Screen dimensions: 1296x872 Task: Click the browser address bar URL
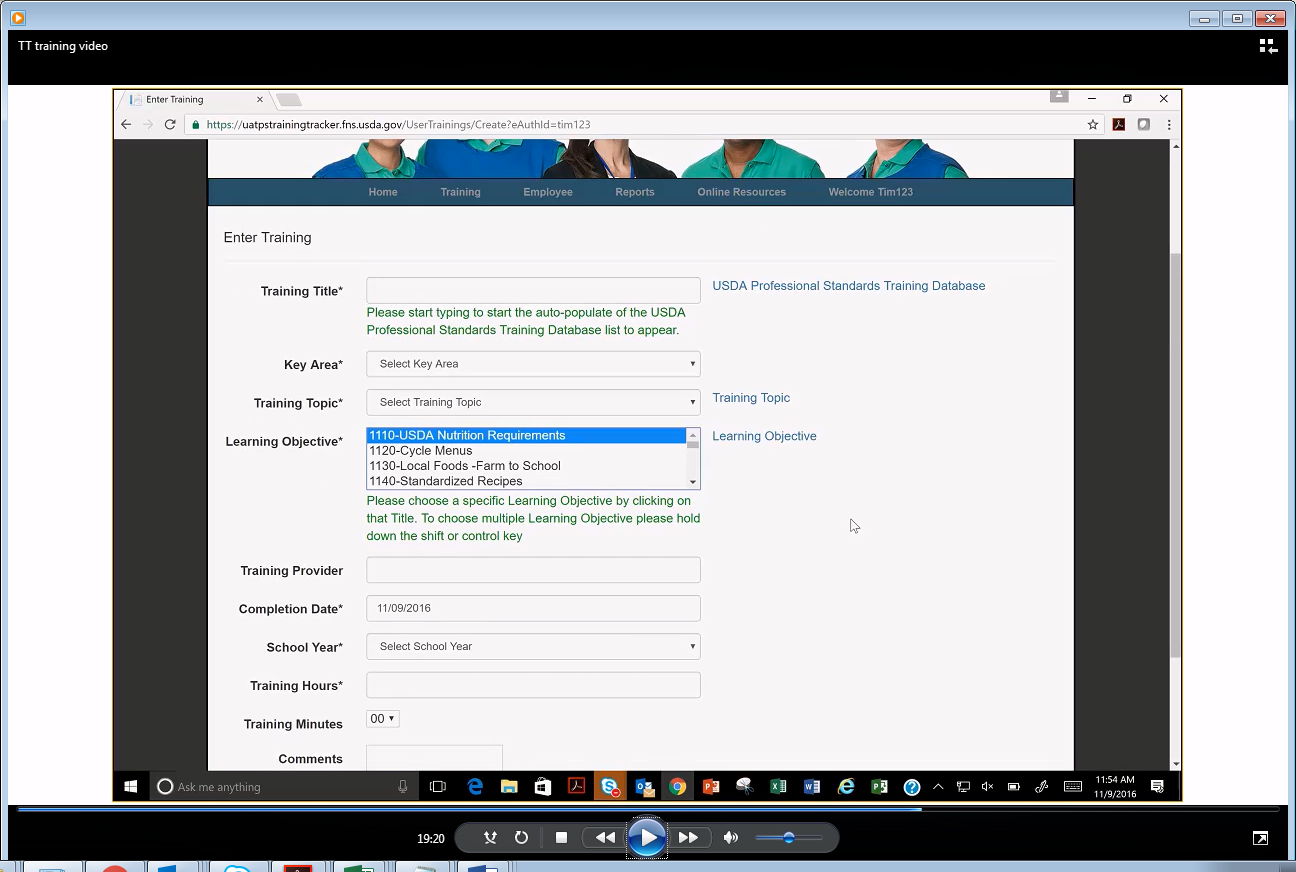click(398, 125)
